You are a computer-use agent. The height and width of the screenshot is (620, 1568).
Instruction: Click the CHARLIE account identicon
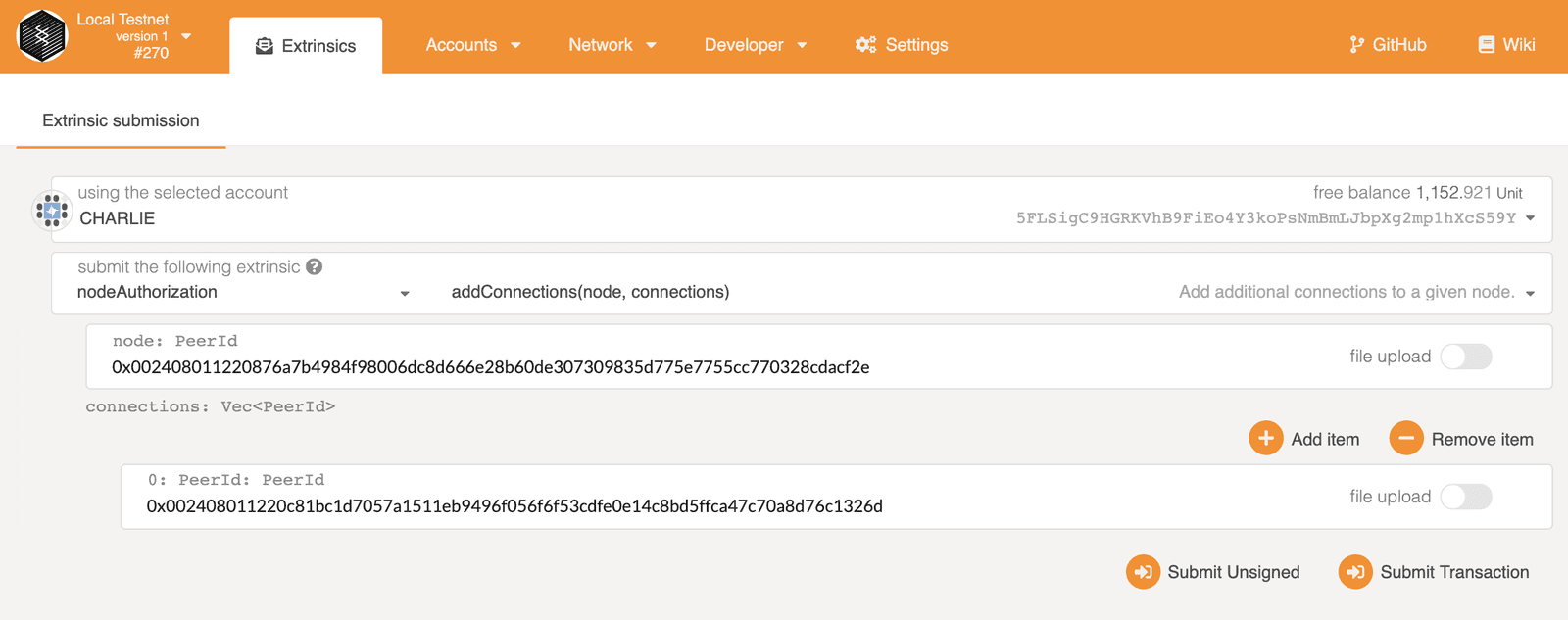click(51, 210)
